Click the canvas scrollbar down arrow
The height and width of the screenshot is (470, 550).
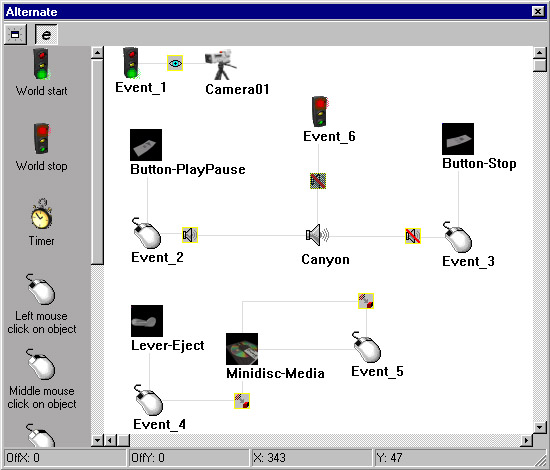click(x=539, y=427)
